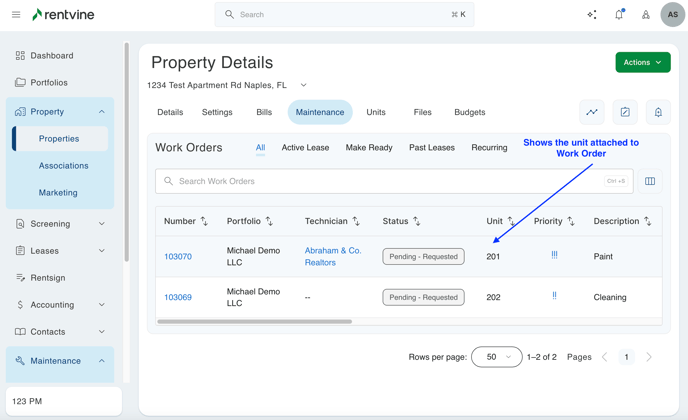Toggle sort on Technician column
Image resolution: width=688 pixels, height=420 pixels.
356,221
